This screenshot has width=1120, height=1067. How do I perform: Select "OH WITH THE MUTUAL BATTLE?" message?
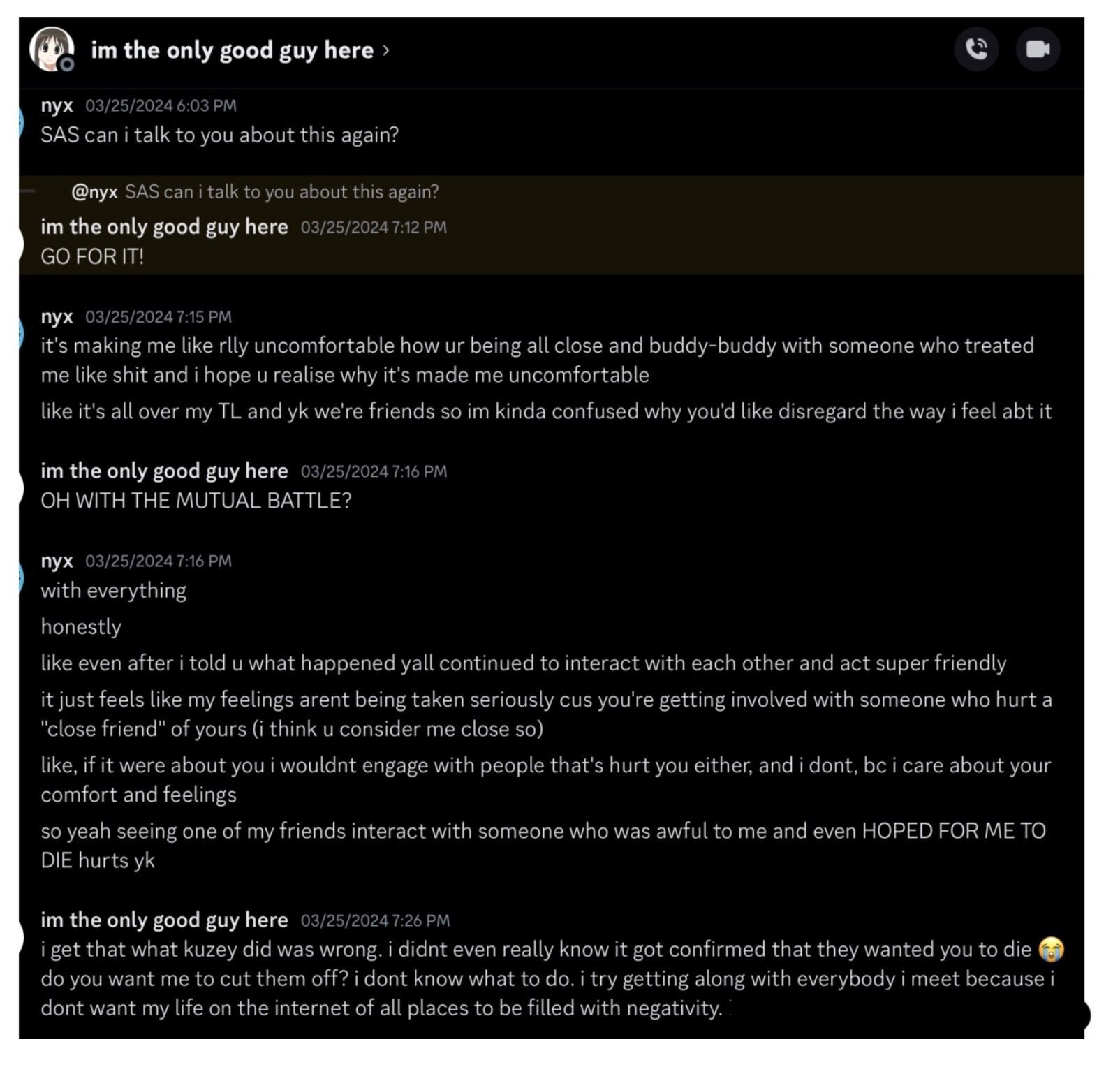[196, 501]
